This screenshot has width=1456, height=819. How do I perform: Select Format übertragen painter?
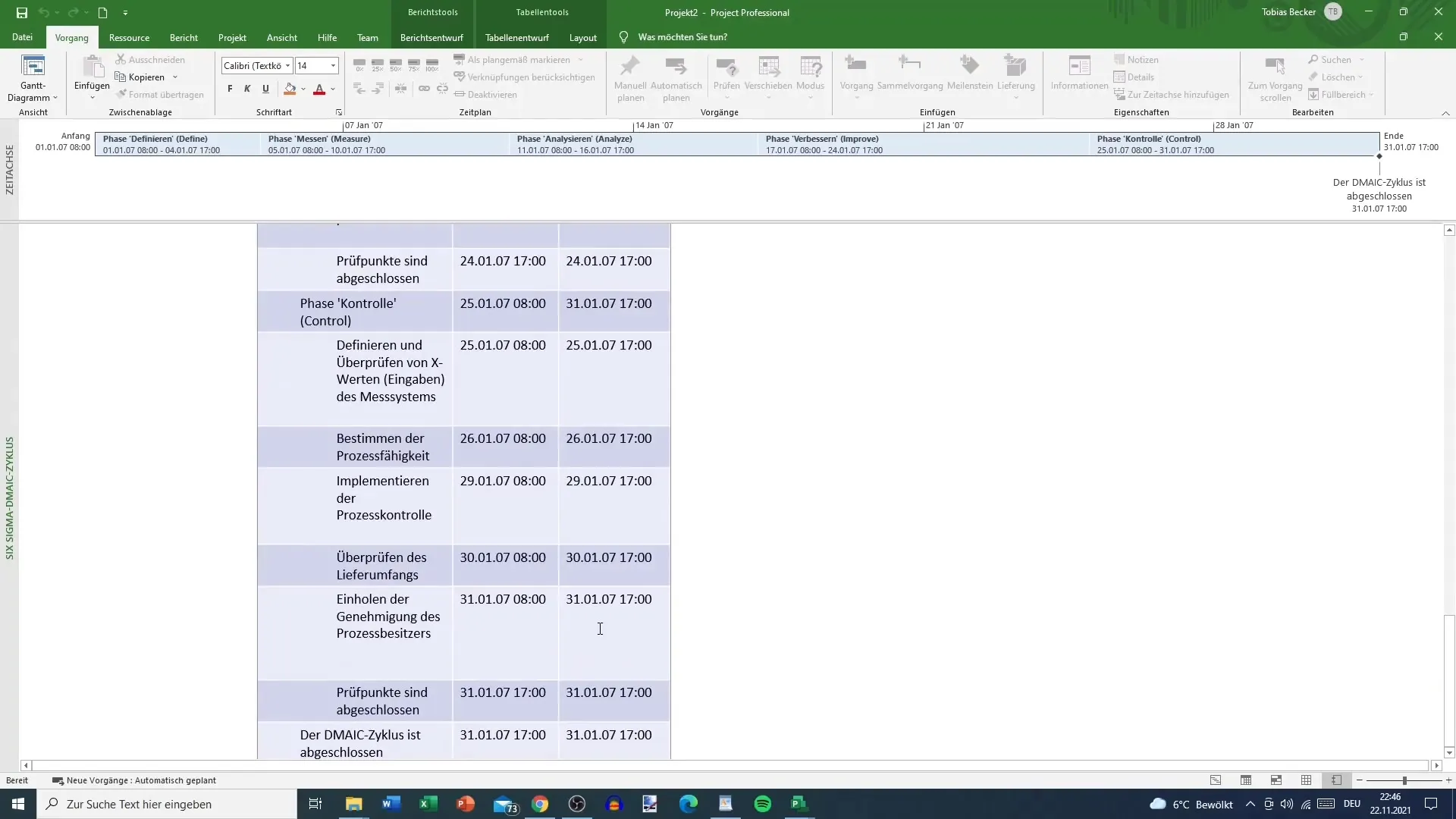click(160, 94)
